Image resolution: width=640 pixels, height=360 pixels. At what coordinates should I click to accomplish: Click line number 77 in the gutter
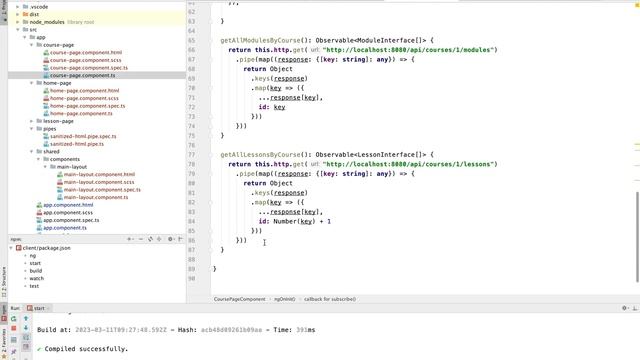[x=191, y=155]
